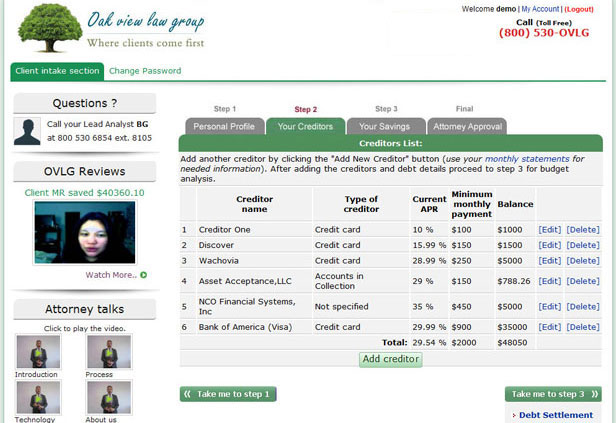
Task: Play the Process attorney video
Action: [109, 352]
